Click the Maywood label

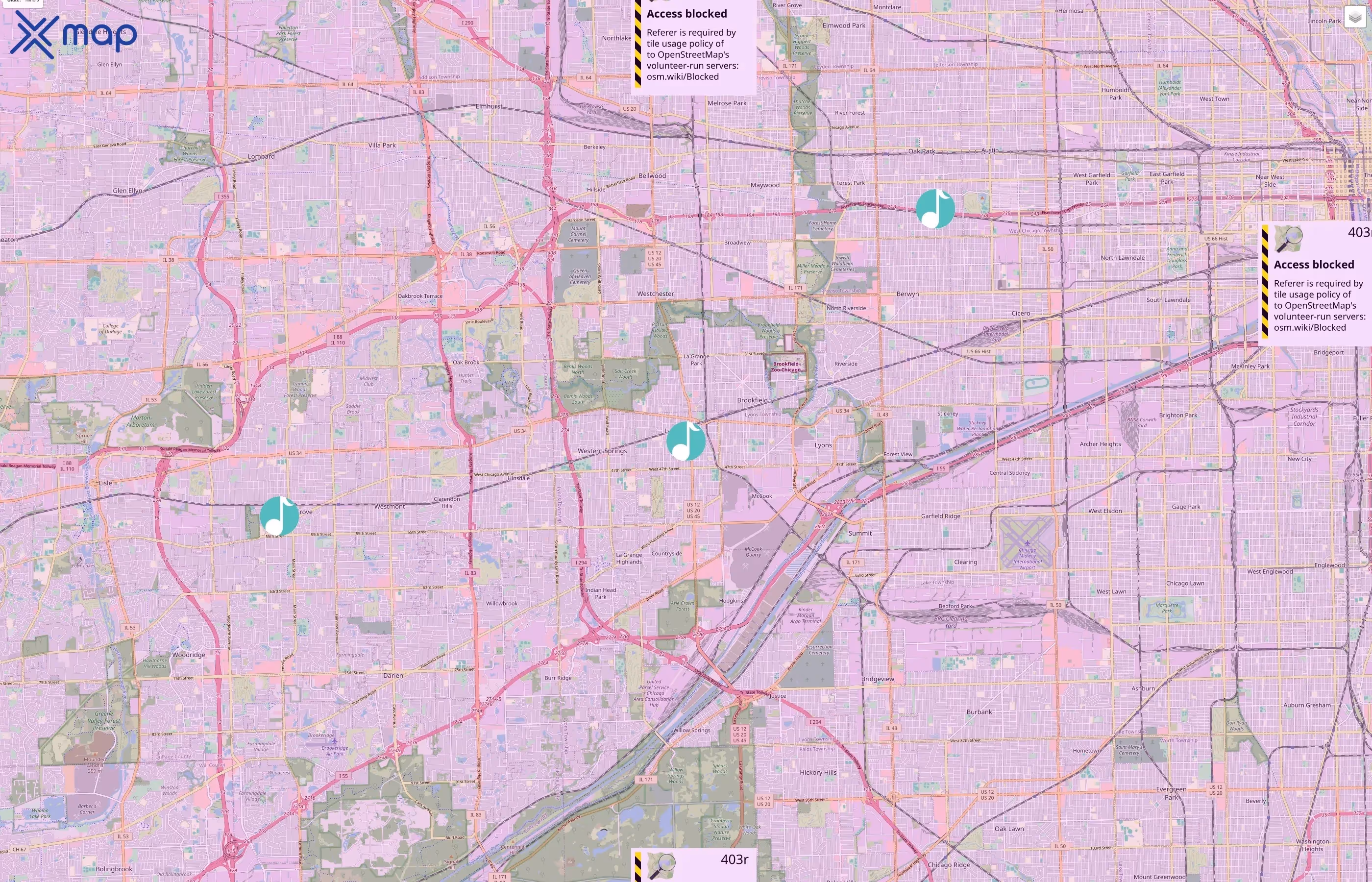(764, 185)
